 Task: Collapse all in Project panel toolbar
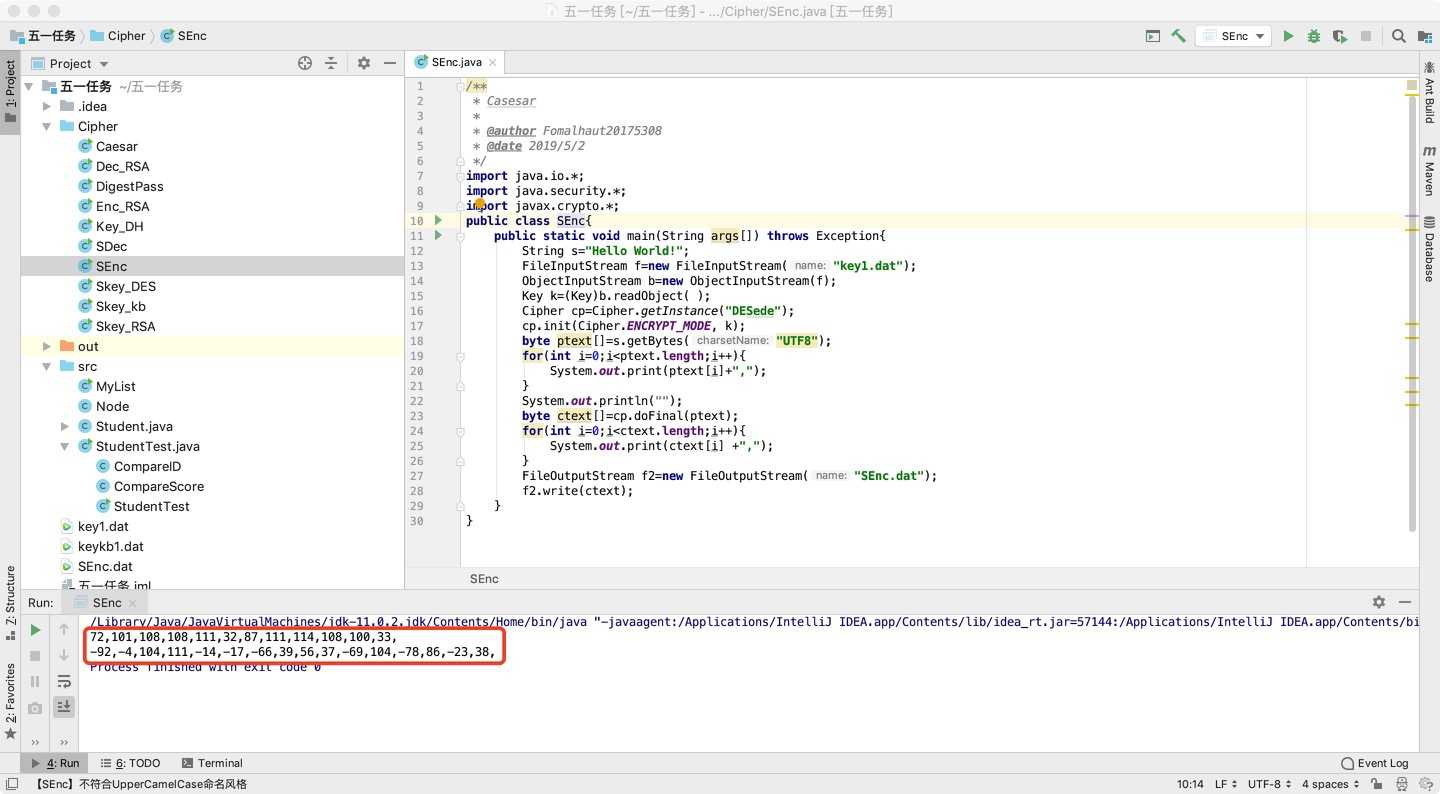point(332,63)
